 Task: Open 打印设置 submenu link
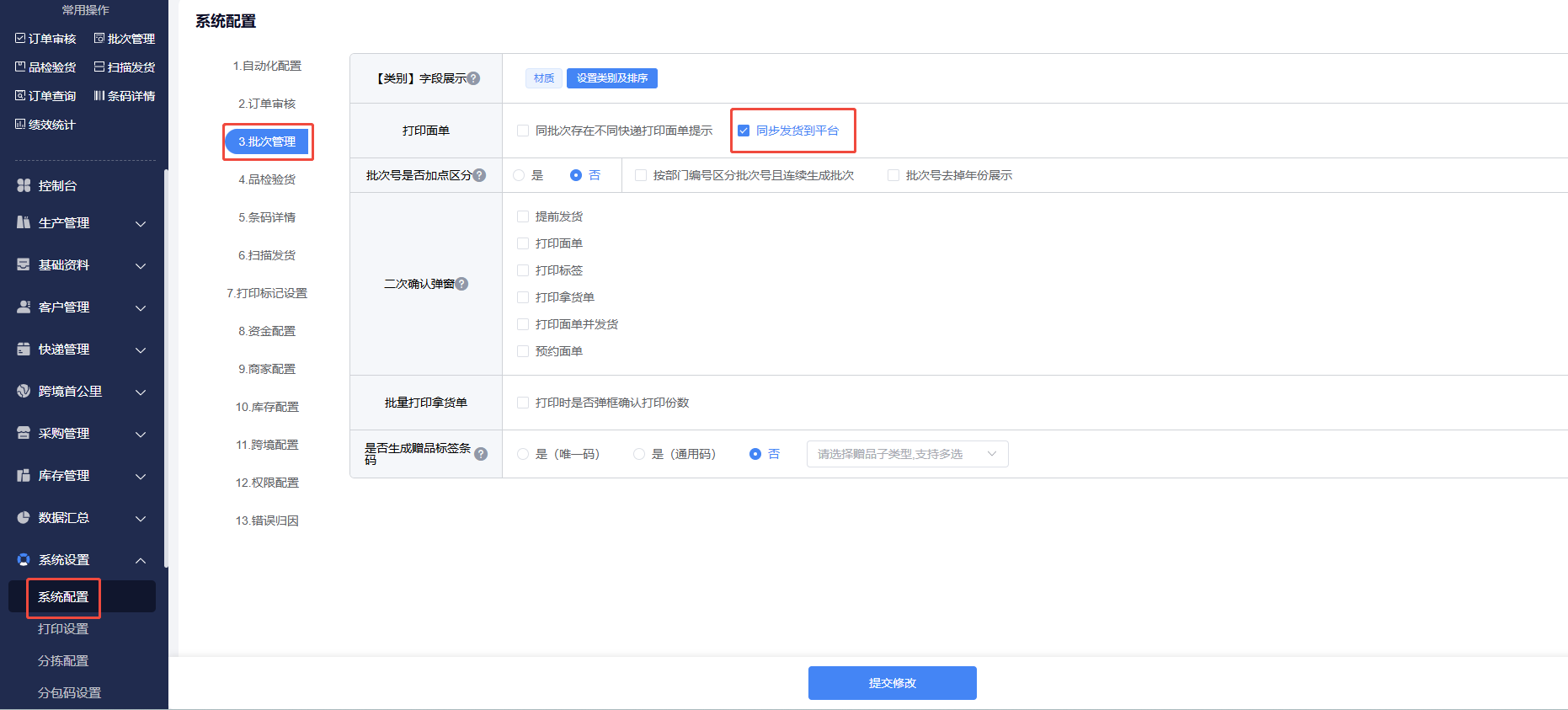click(63, 628)
